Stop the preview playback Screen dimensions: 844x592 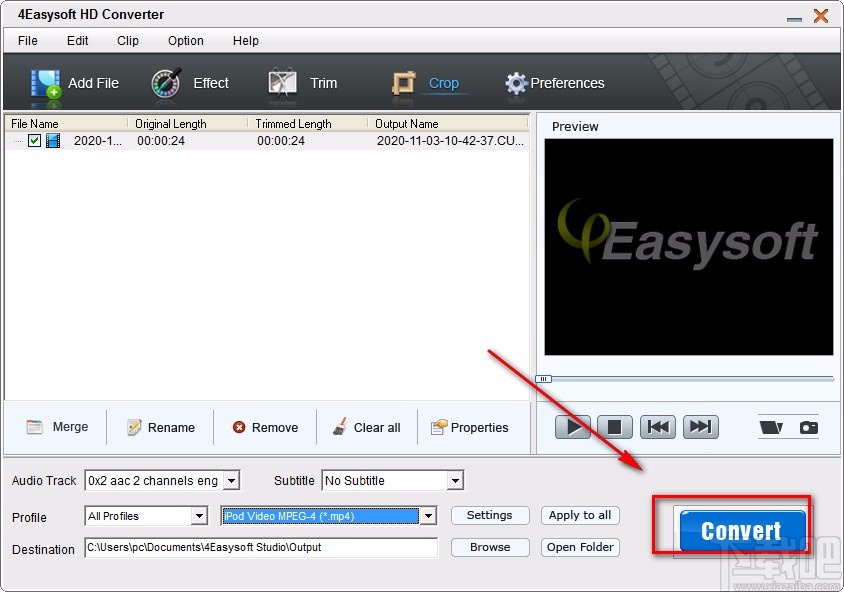(x=615, y=426)
